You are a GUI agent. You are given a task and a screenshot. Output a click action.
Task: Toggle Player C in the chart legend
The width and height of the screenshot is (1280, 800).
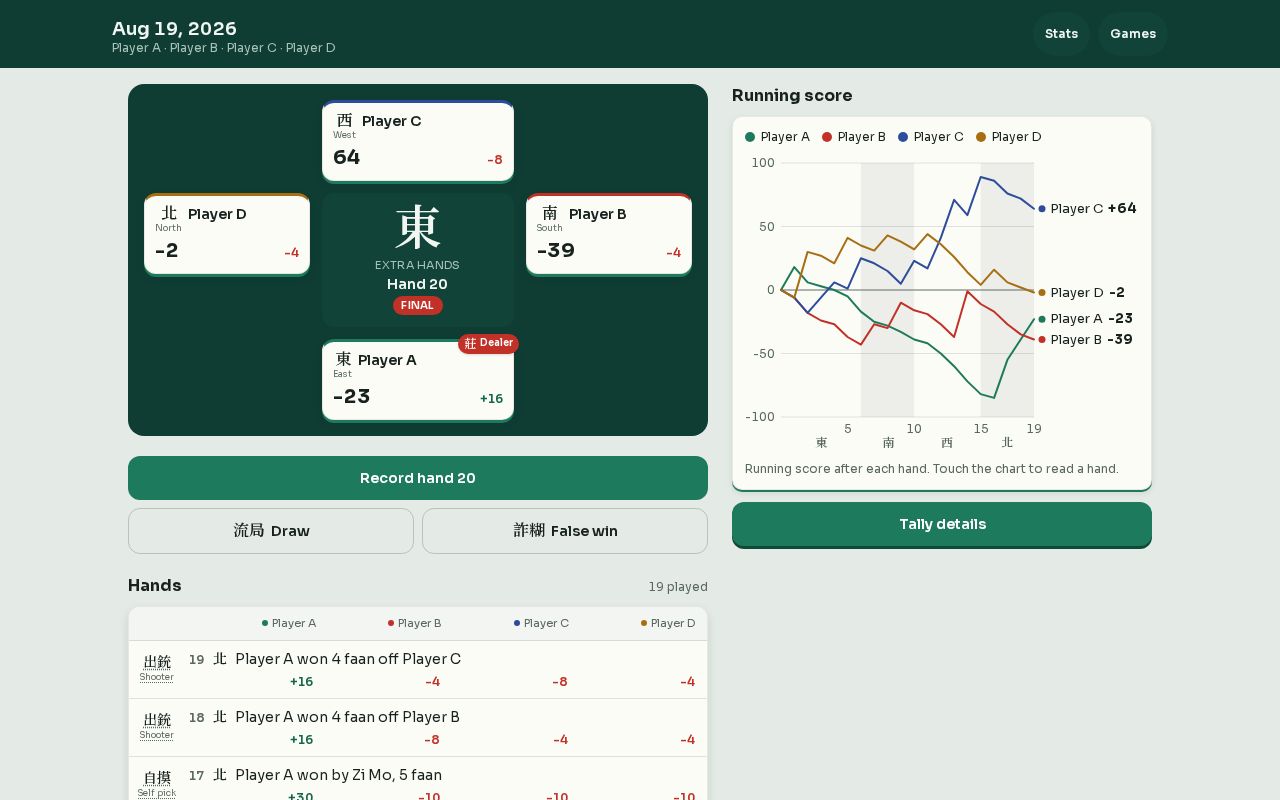(x=931, y=137)
